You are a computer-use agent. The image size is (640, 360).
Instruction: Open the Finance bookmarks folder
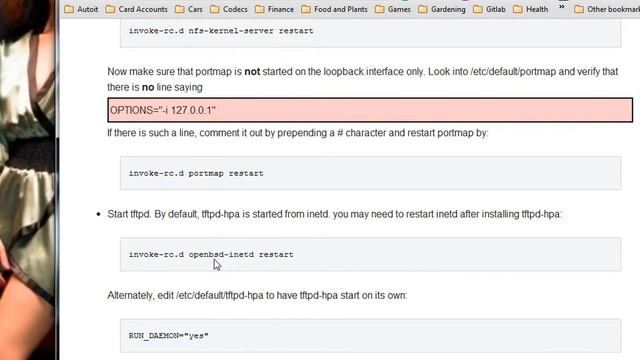click(274, 9)
